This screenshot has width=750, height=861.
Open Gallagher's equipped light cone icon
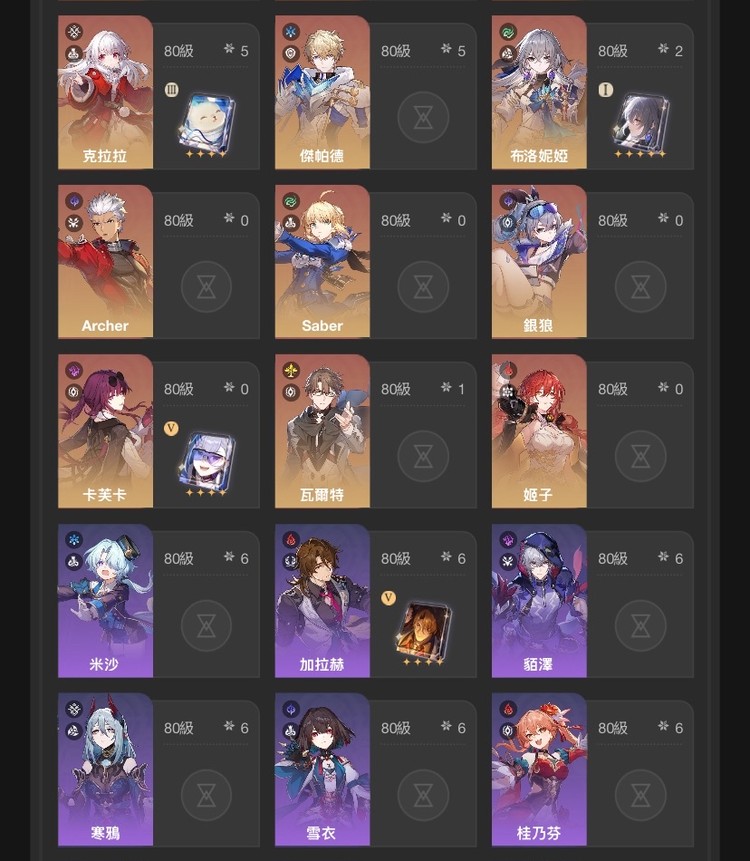click(423, 629)
